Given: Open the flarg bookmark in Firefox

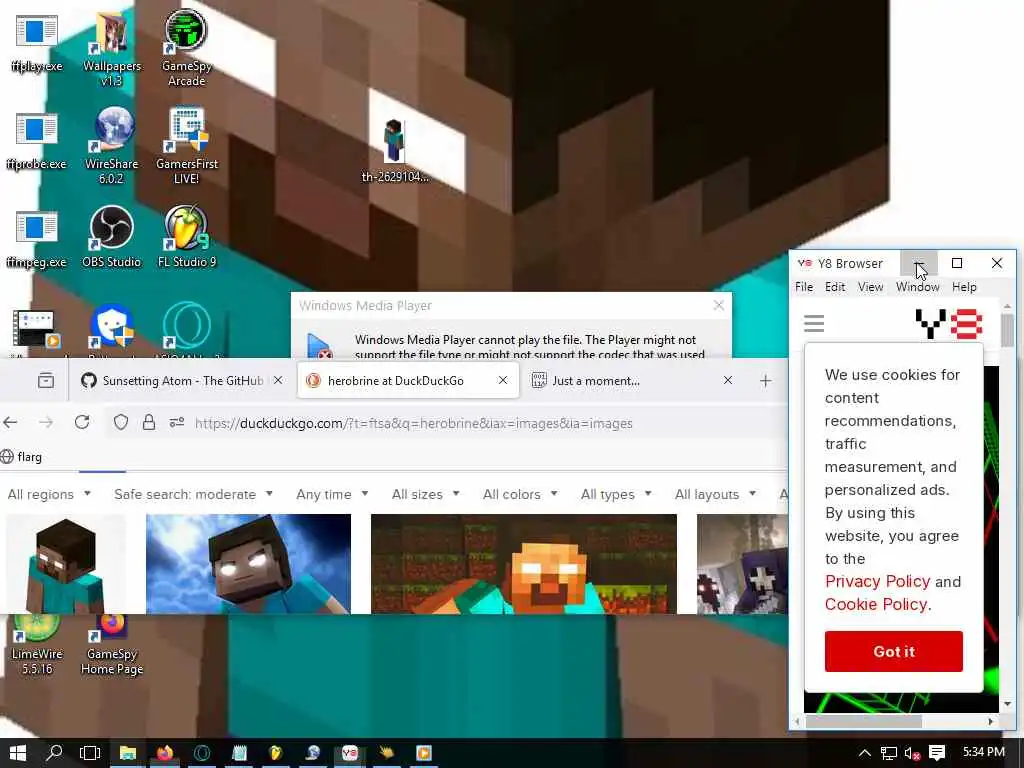Looking at the screenshot, I should coord(22,456).
